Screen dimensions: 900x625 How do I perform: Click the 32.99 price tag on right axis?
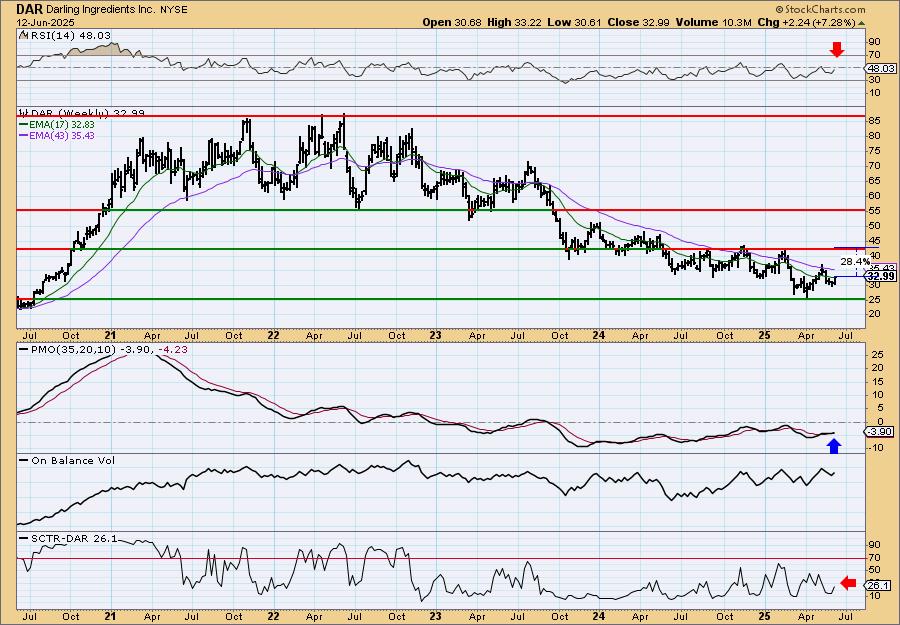click(881, 277)
